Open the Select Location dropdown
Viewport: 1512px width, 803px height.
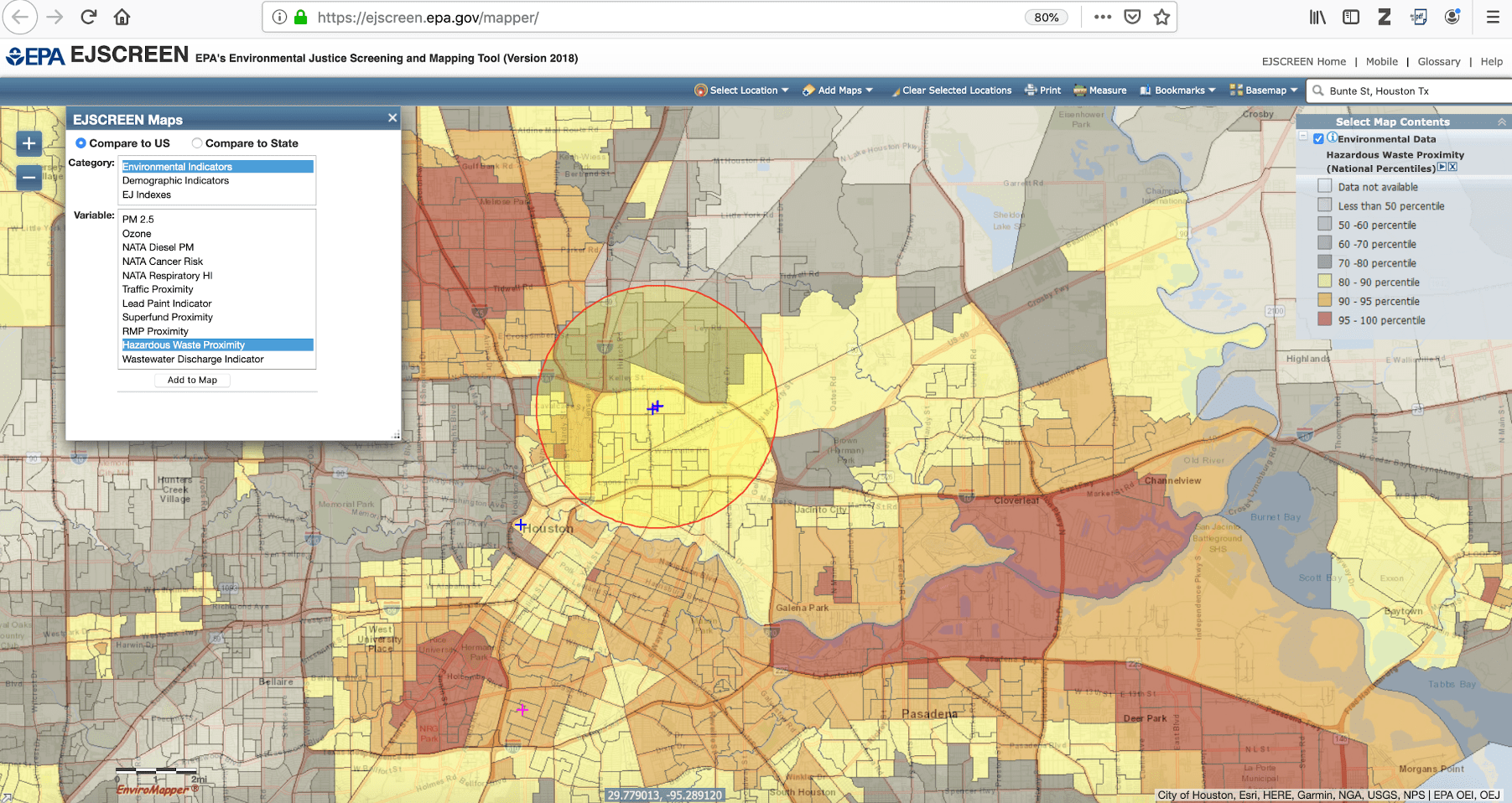point(741,91)
